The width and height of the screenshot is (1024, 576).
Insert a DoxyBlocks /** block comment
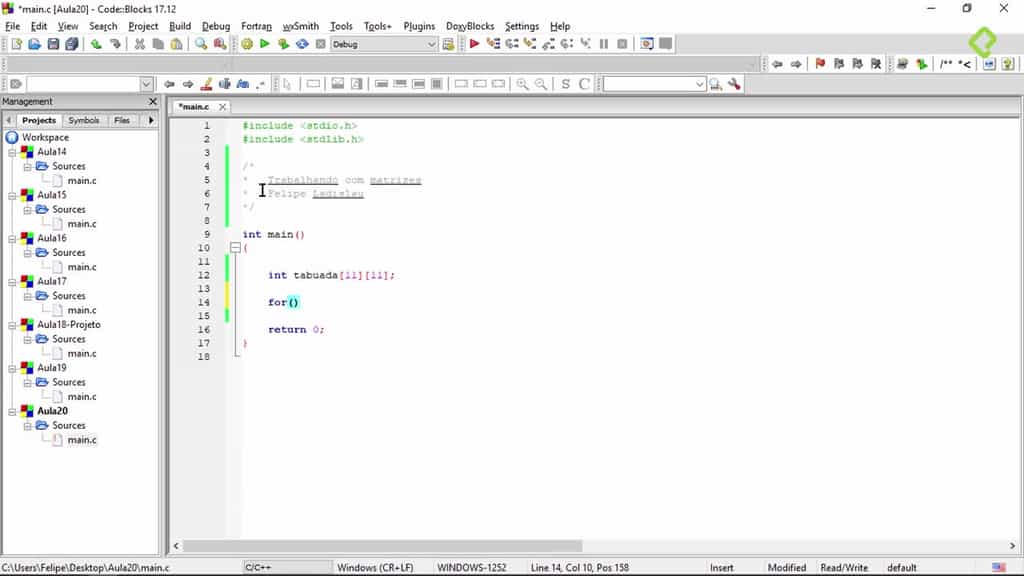point(946,64)
